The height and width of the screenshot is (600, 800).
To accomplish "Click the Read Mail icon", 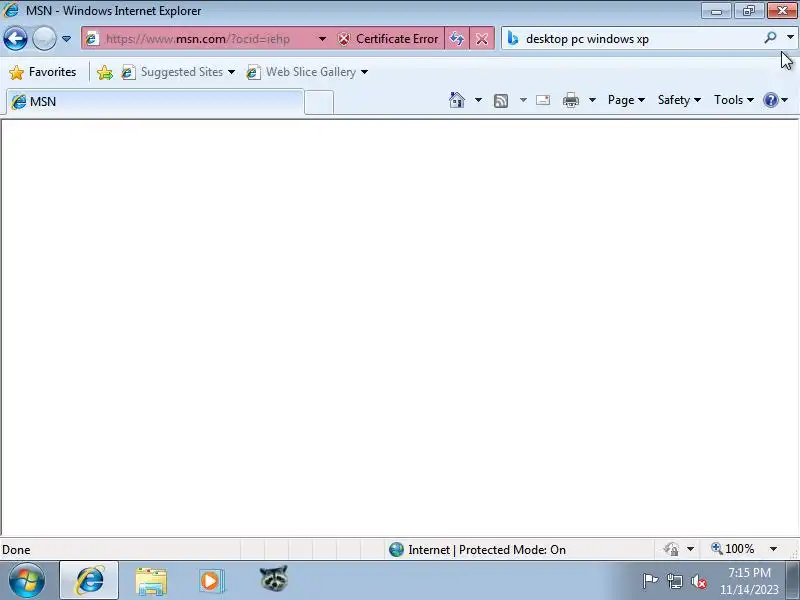I will click(543, 100).
